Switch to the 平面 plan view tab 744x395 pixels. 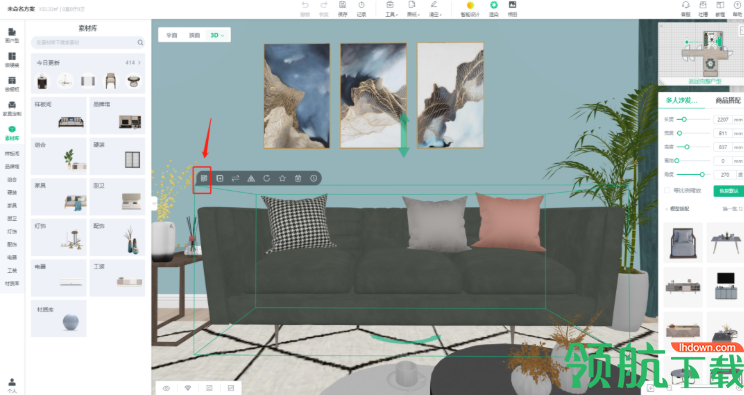[172, 35]
